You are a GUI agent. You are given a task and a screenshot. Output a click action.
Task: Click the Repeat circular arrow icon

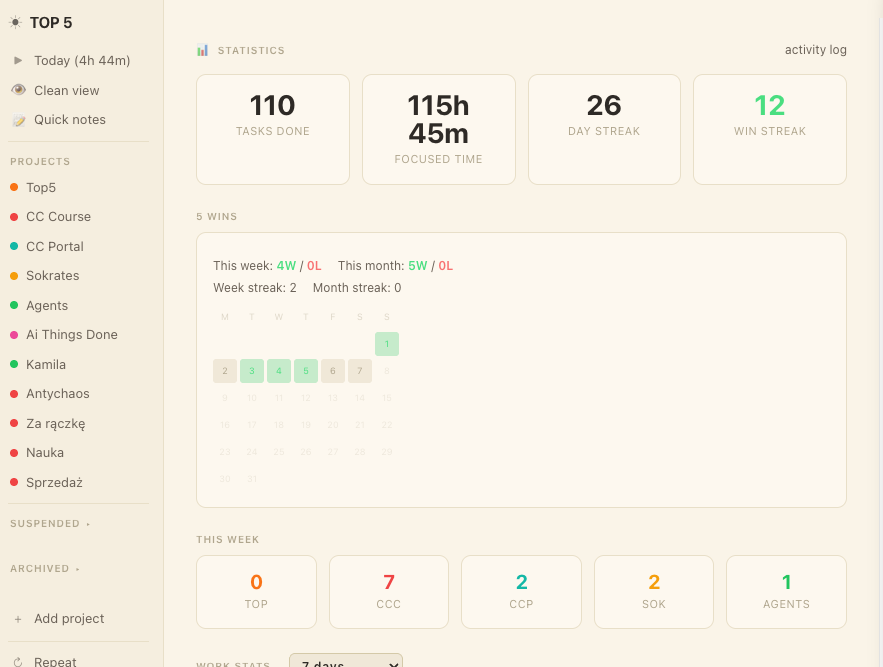tap(18, 661)
